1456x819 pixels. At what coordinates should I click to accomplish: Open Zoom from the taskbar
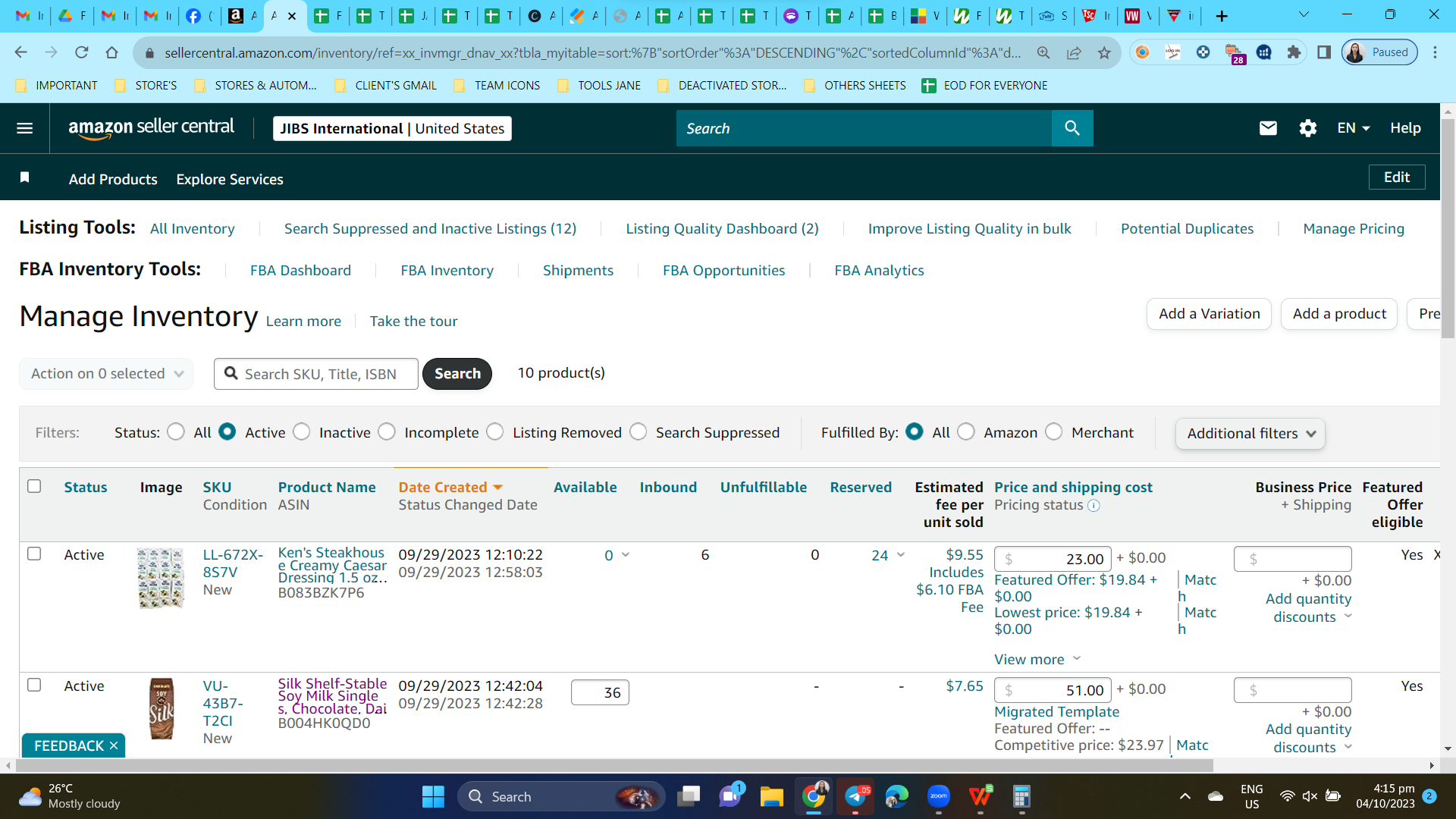939,796
